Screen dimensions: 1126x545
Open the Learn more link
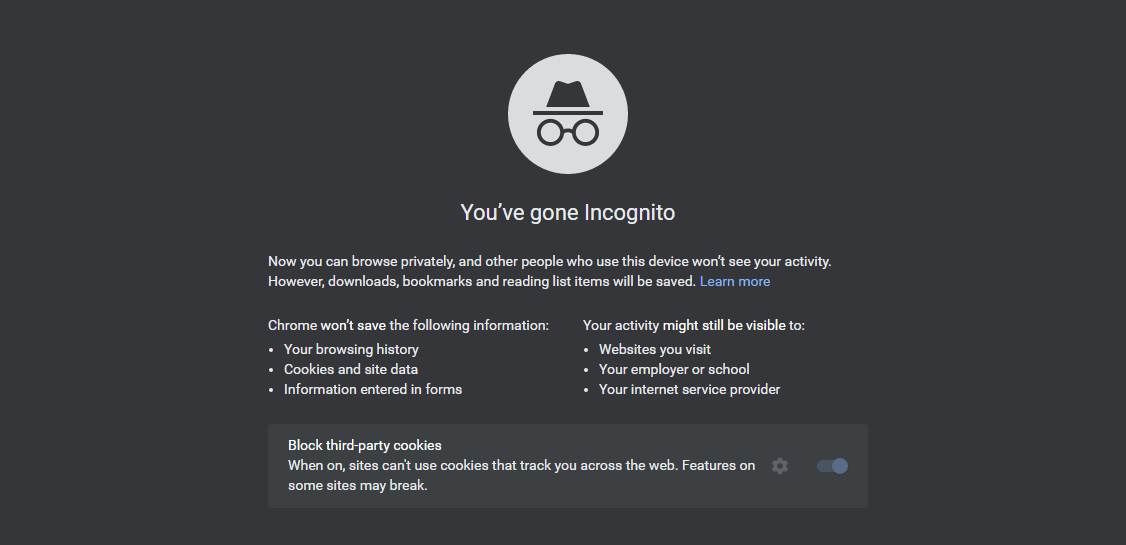(735, 281)
